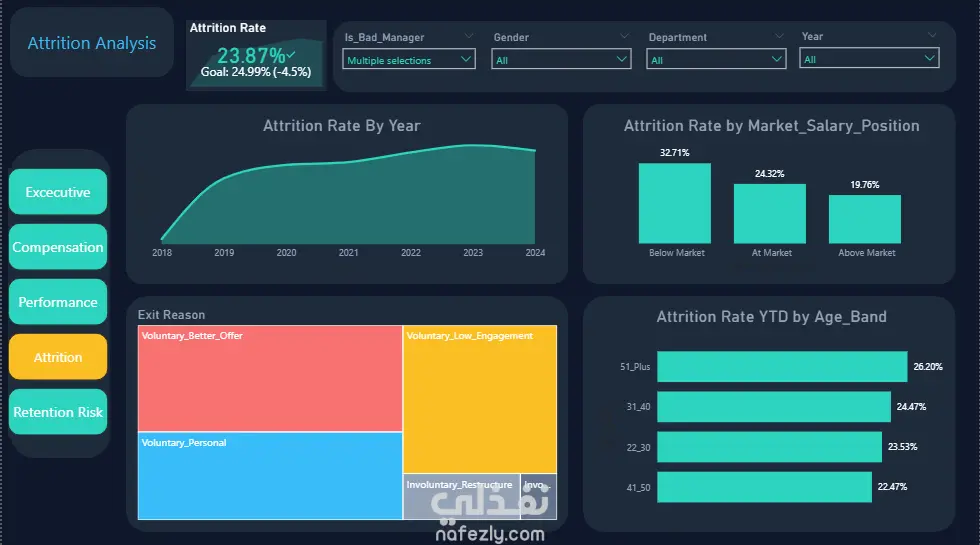Click the Exit Reason chart title
This screenshot has height=545, width=980.
click(x=171, y=315)
